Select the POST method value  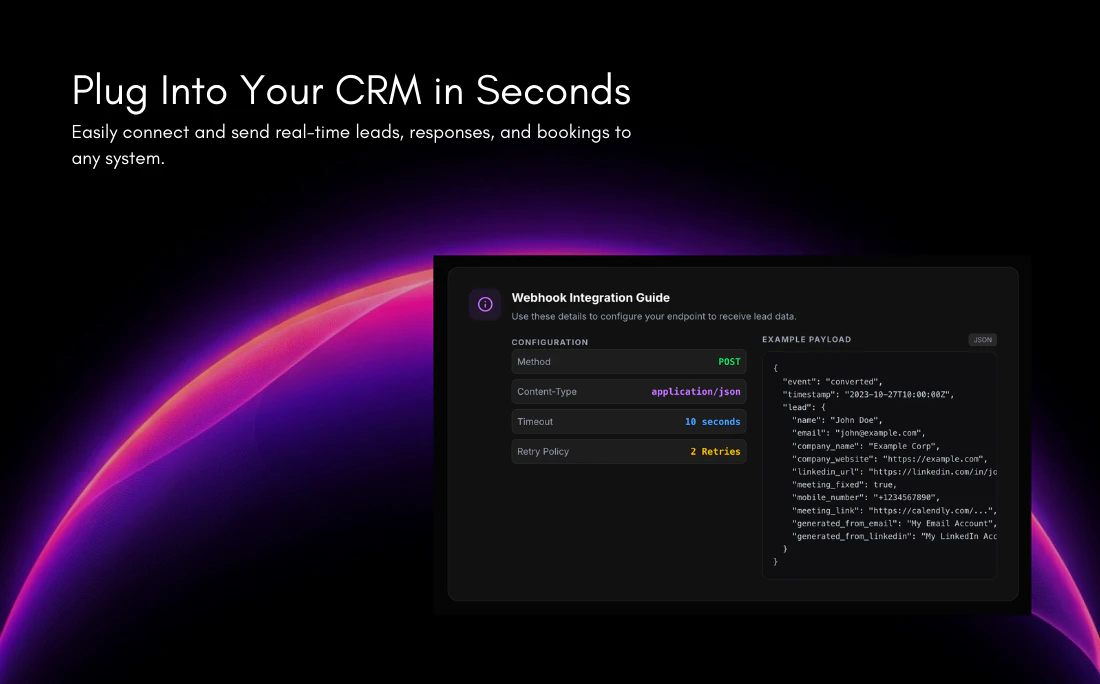tap(729, 361)
